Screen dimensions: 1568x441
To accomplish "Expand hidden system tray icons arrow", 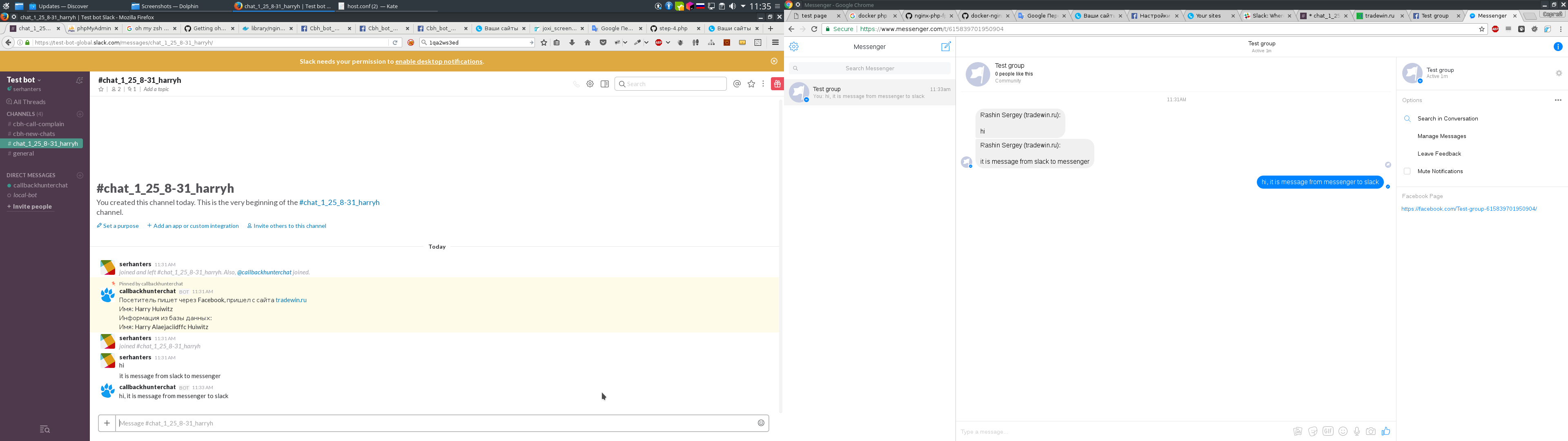I will click(743, 6).
